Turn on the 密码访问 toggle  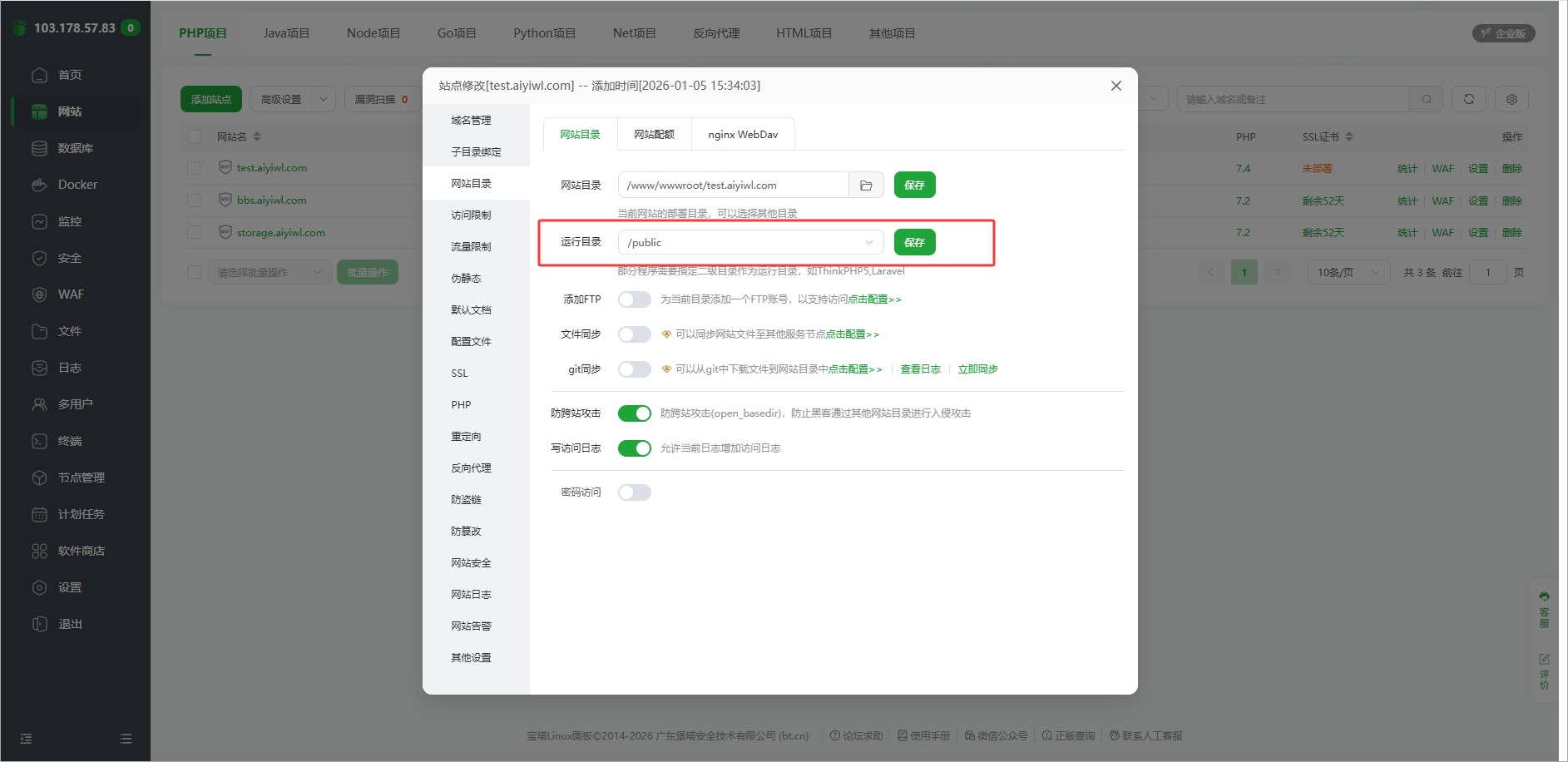(x=635, y=492)
